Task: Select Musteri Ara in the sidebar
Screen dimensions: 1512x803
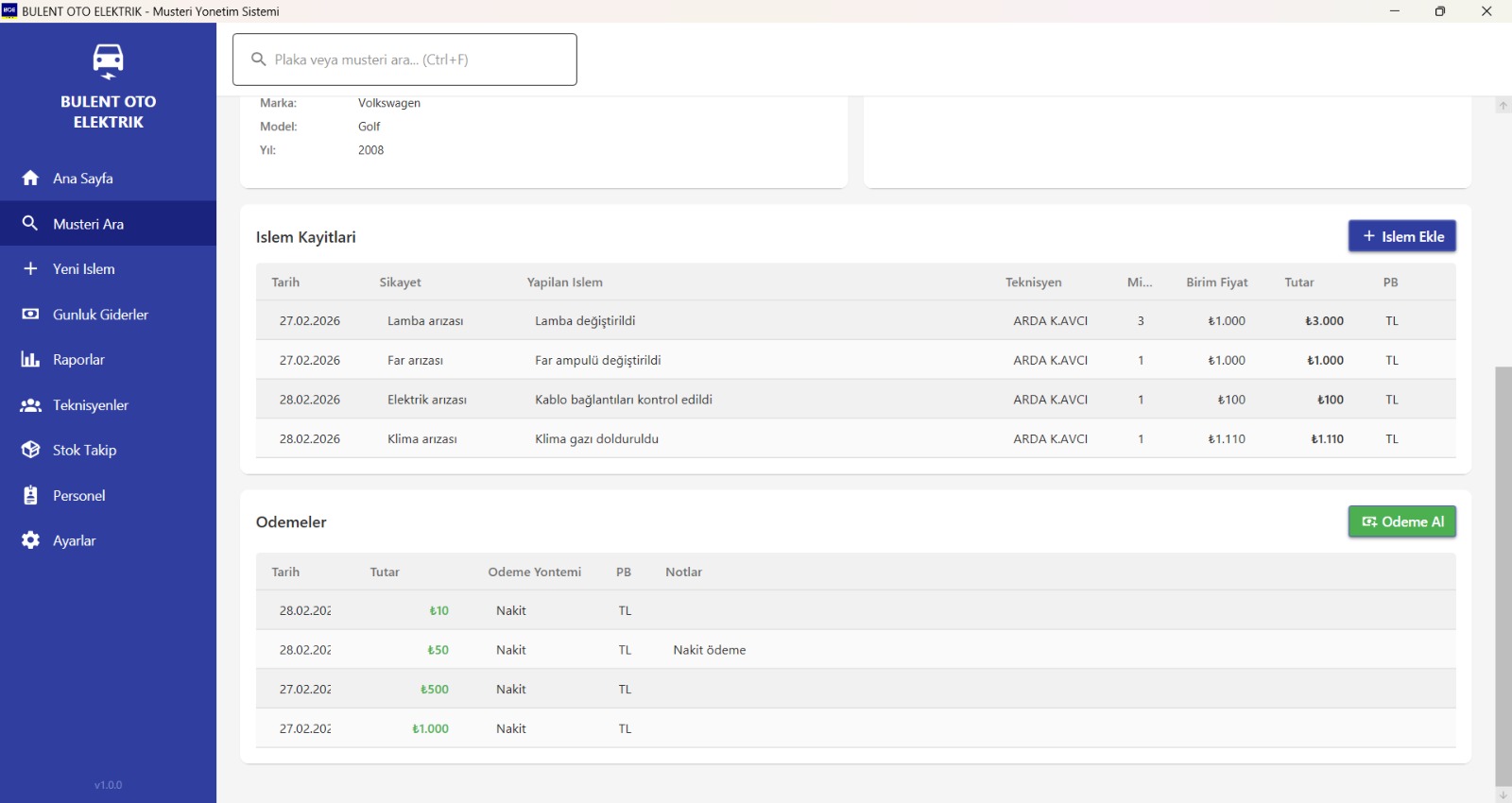Action: 88,224
